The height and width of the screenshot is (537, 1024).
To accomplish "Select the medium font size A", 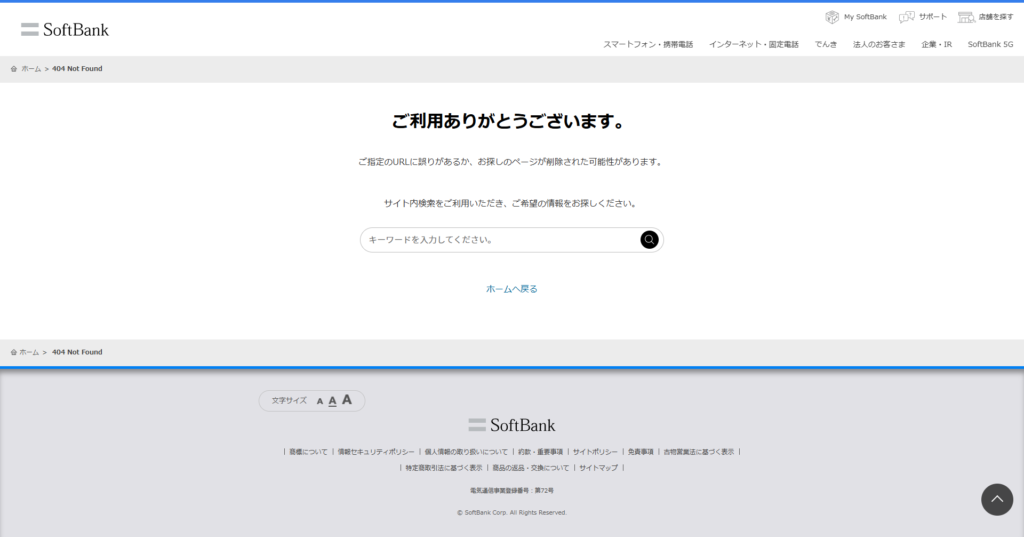I will pyautogui.click(x=333, y=401).
